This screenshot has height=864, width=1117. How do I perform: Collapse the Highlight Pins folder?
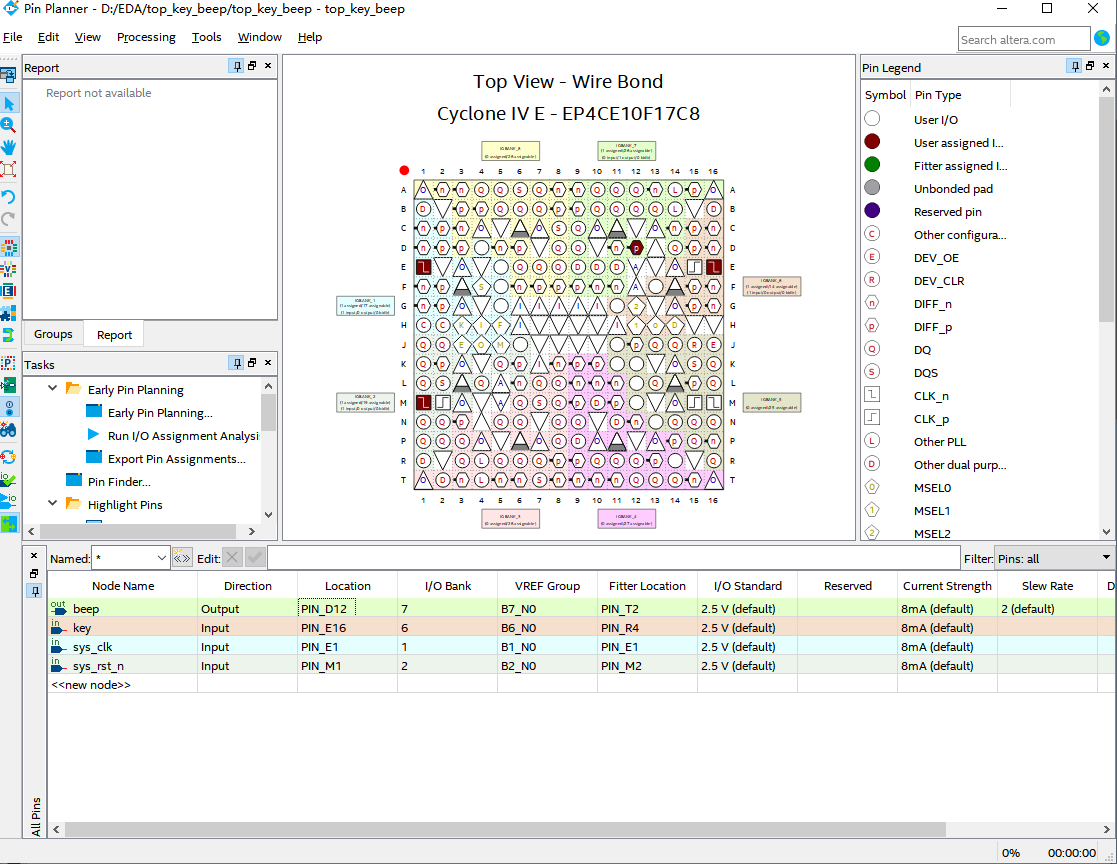click(x=53, y=503)
